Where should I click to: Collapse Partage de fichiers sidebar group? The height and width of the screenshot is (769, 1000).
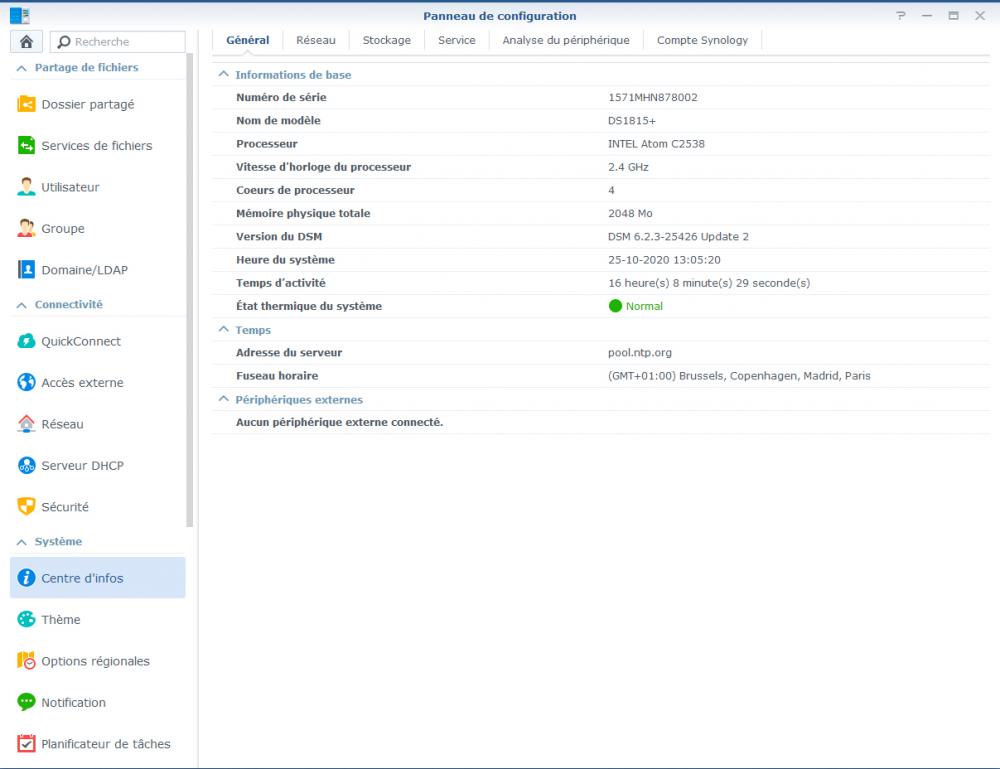click(x=22, y=68)
